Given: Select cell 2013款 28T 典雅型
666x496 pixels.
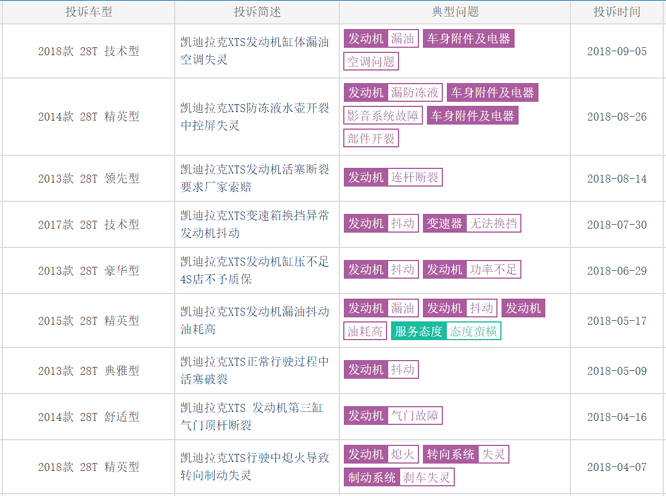Looking at the screenshot, I should tap(89, 371).
